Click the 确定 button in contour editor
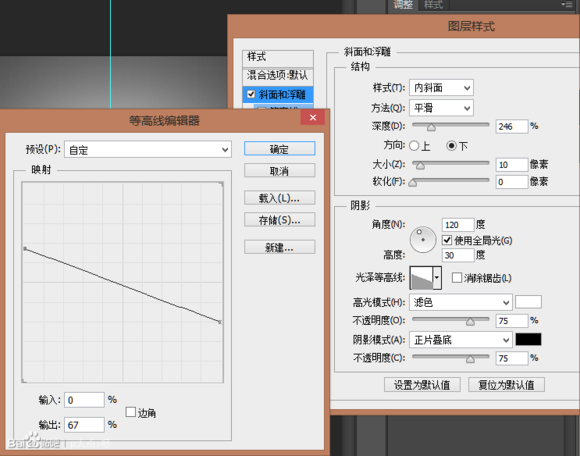Viewport: 580px width, 456px height. (280, 149)
